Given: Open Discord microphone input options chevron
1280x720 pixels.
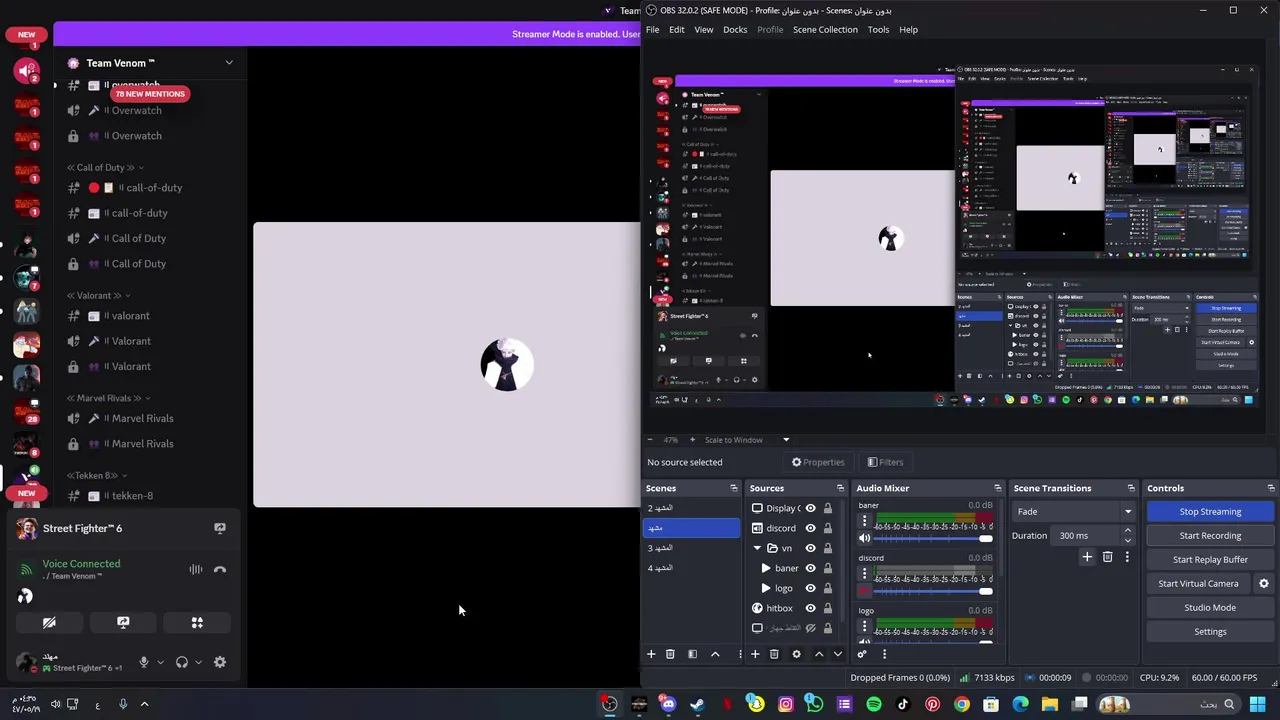Looking at the screenshot, I should (160, 662).
